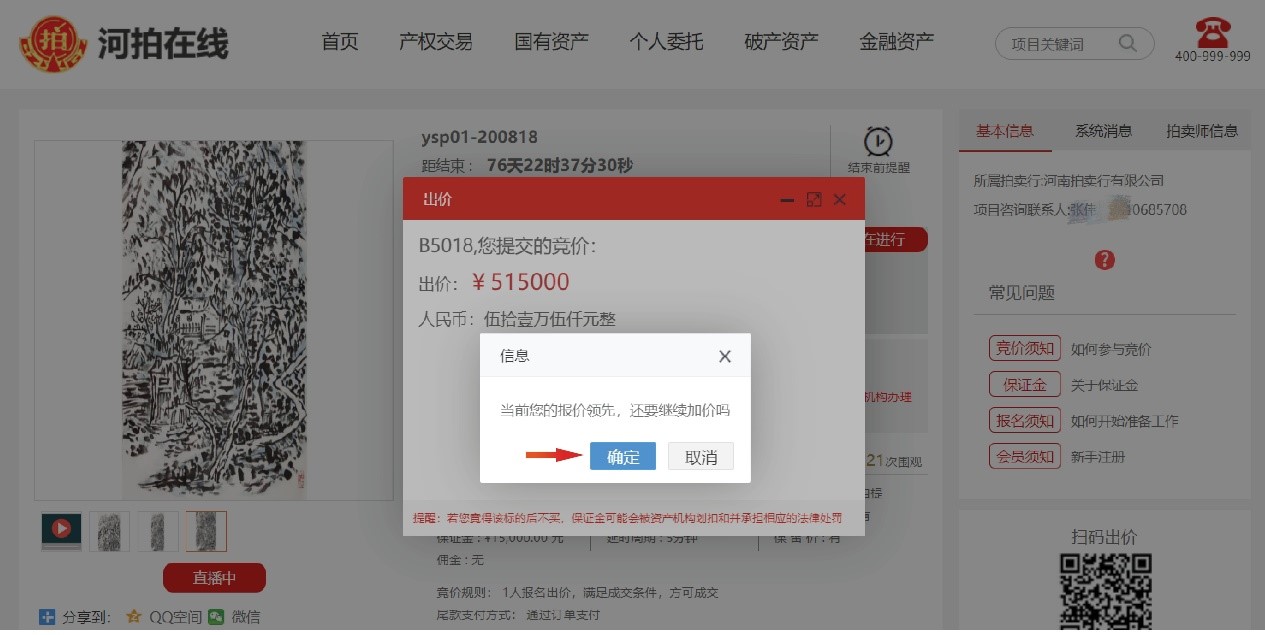Open the 产权交易 menu

[436, 42]
